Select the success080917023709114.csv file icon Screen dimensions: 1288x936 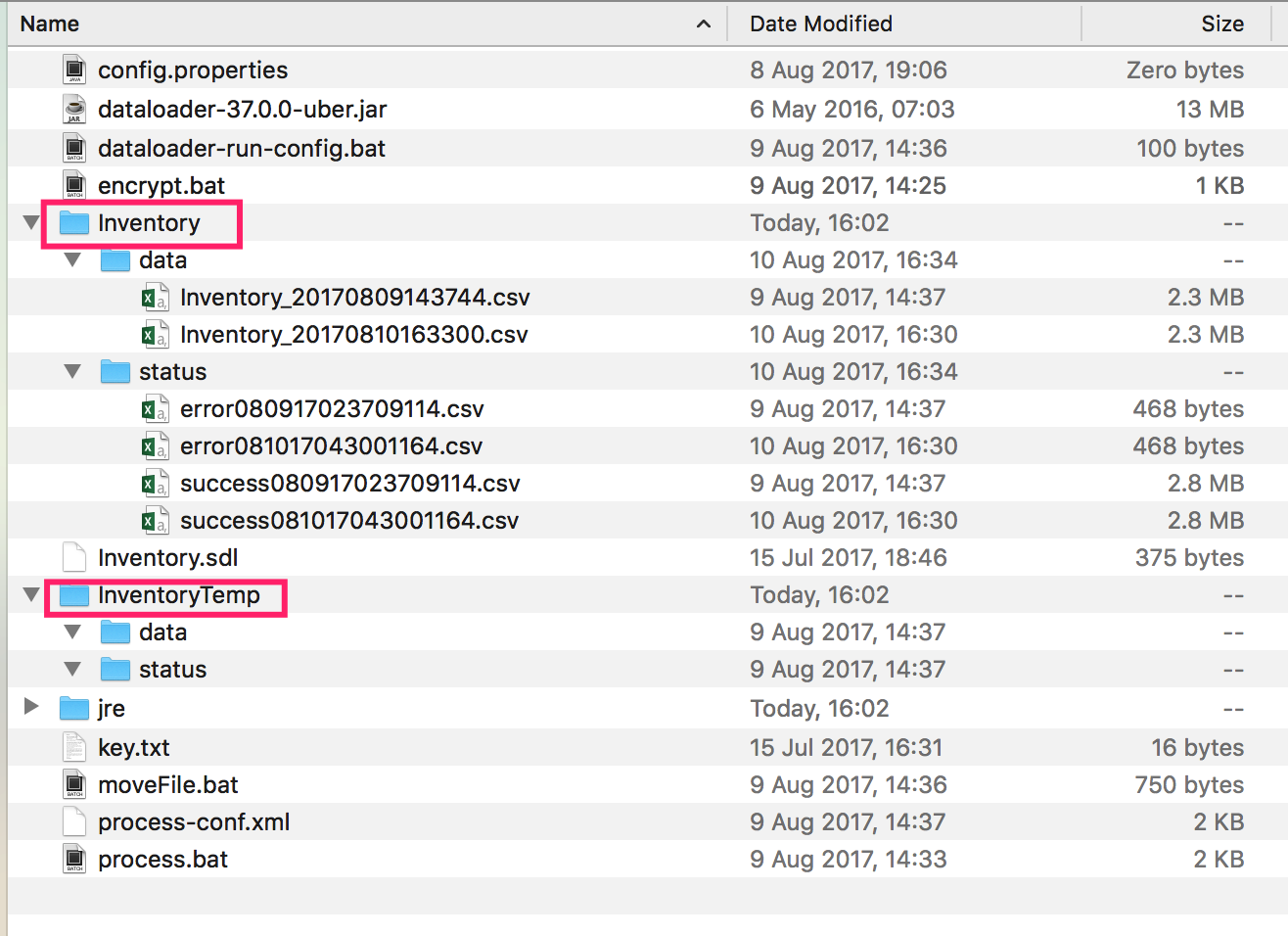155,484
